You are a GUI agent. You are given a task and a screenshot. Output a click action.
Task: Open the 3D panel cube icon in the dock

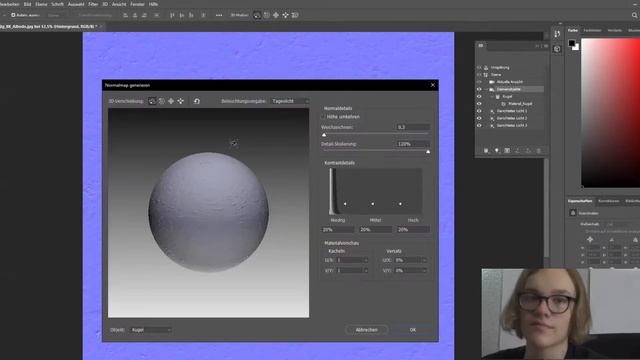tap(557, 49)
